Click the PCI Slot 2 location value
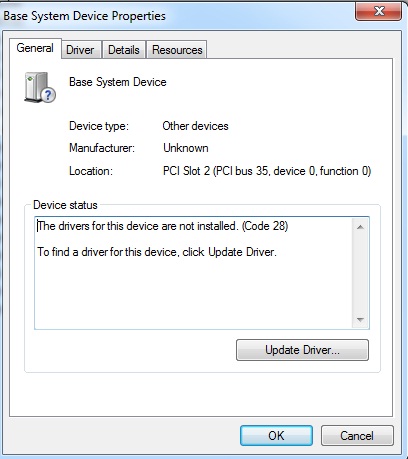Screen dimensions: 408x459 click(267, 171)
